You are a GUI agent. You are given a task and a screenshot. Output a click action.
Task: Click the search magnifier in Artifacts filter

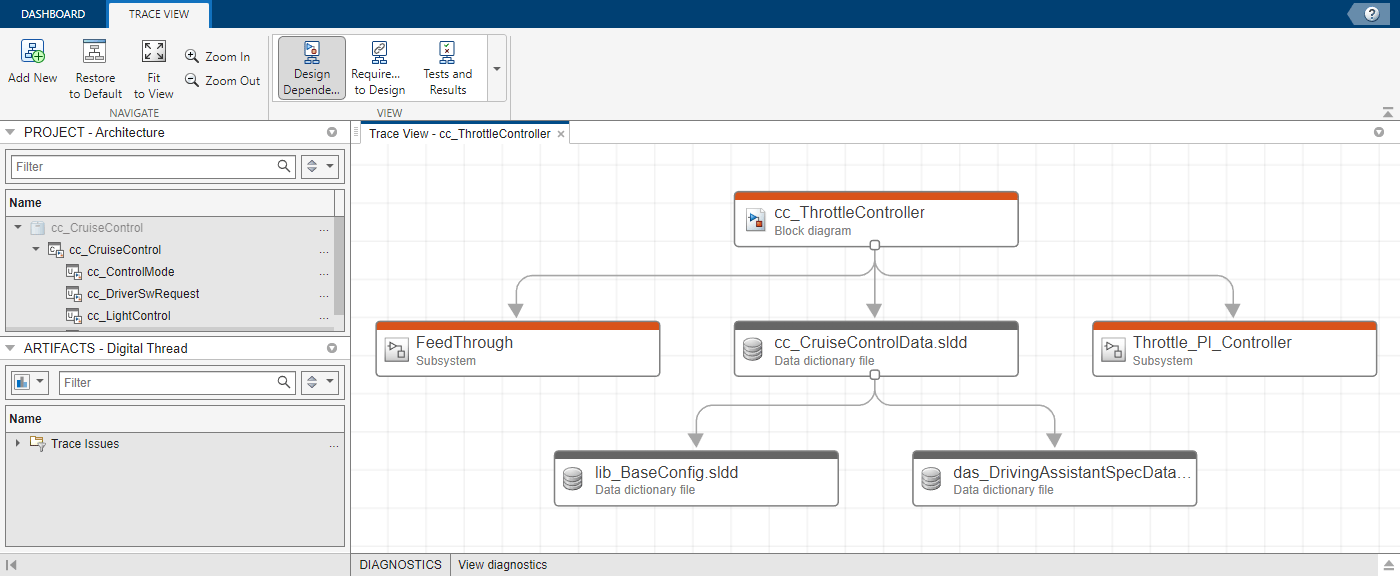(285, 382)
